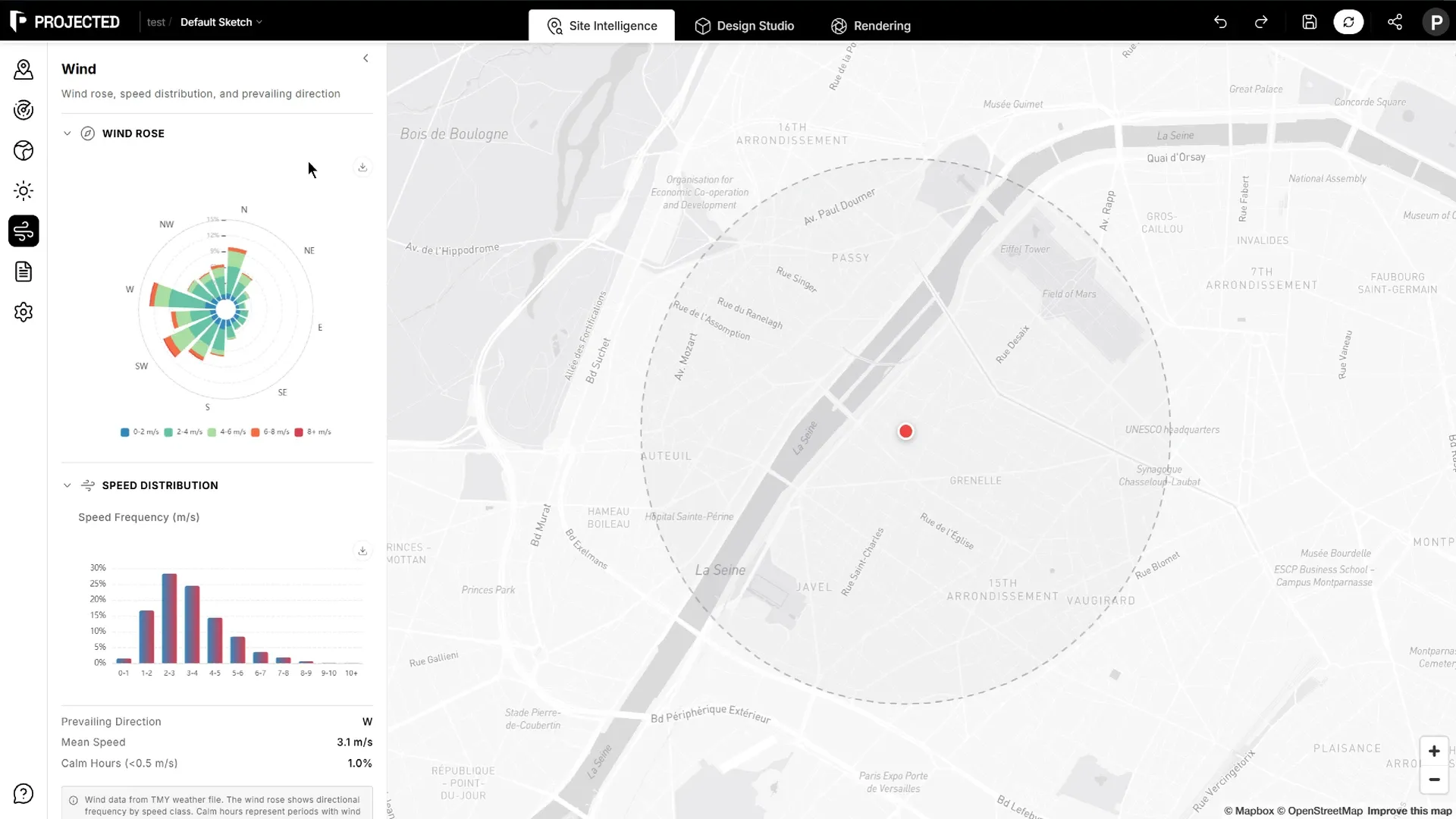1456x819 pixels.
Task: Click the 2-3 m/s histogram bar
Action: coord(169,618)
